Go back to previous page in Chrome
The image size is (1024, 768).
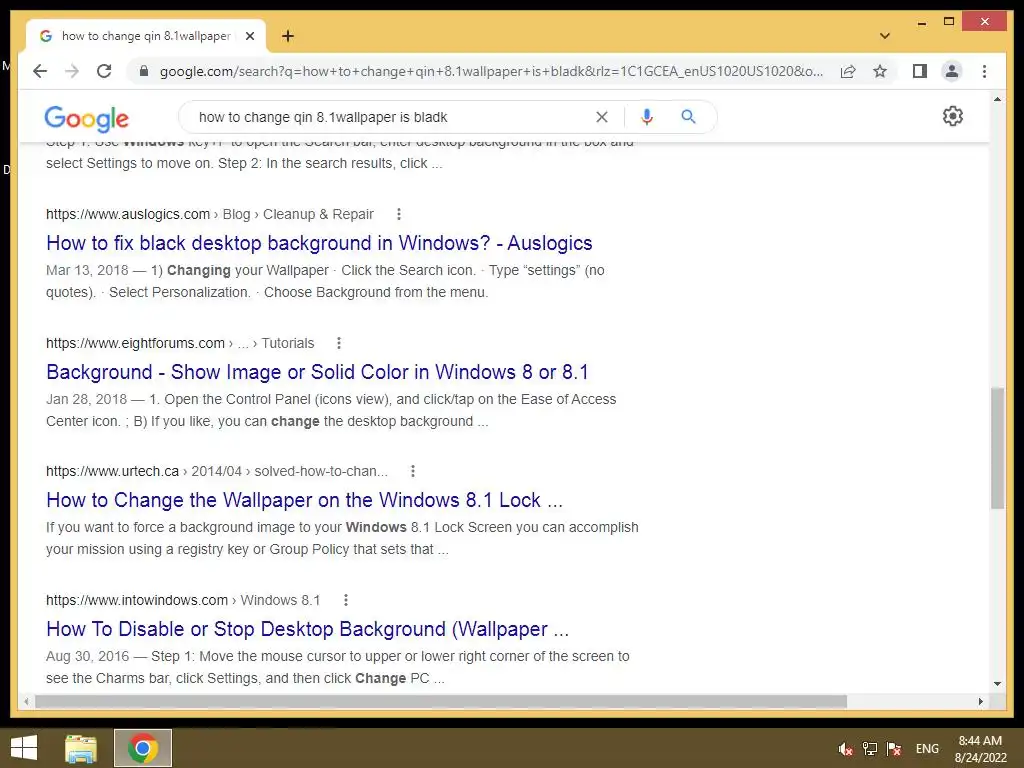[x=40, y=71]
